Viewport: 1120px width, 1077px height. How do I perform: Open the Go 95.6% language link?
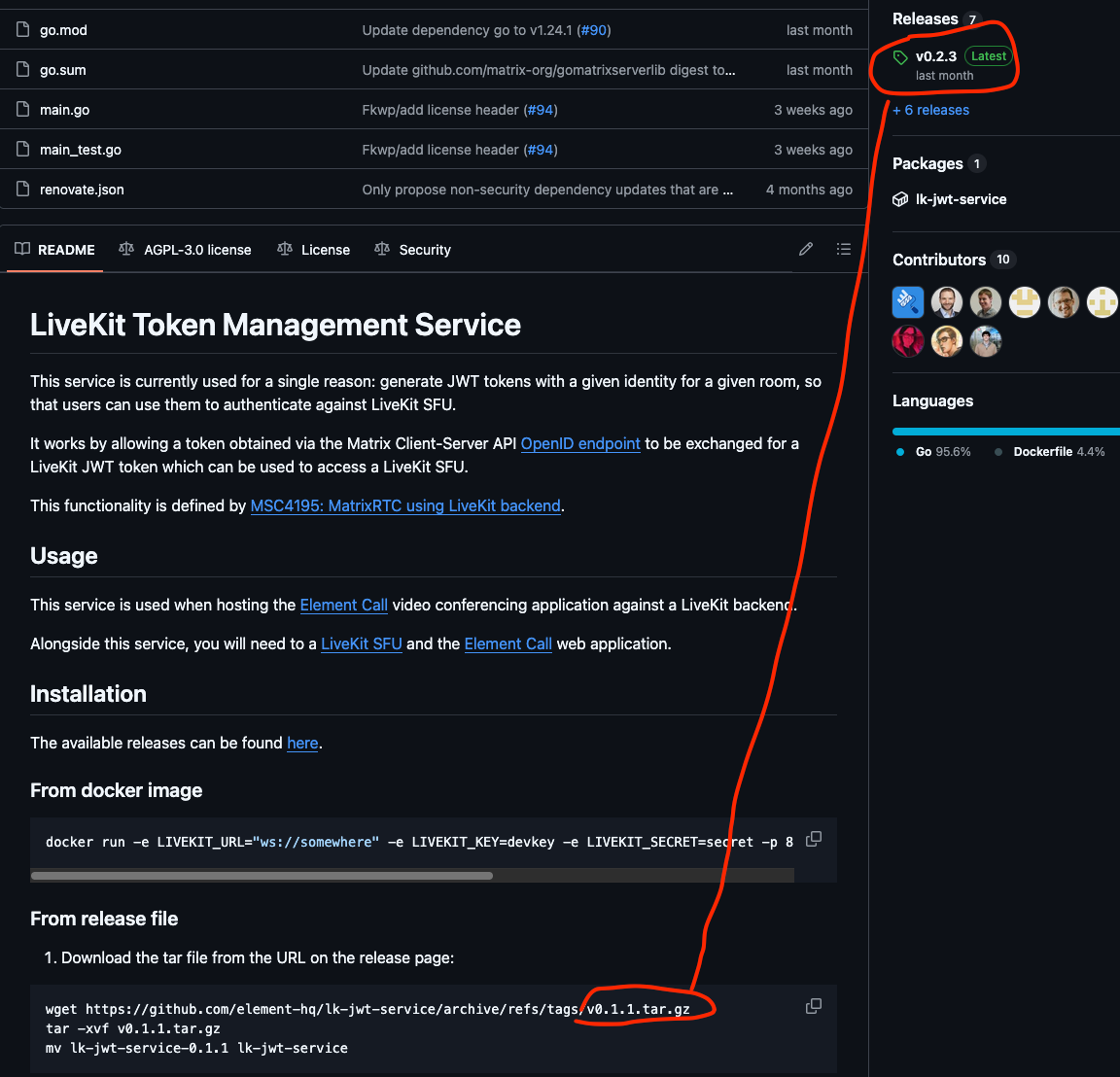pos(934,452)
